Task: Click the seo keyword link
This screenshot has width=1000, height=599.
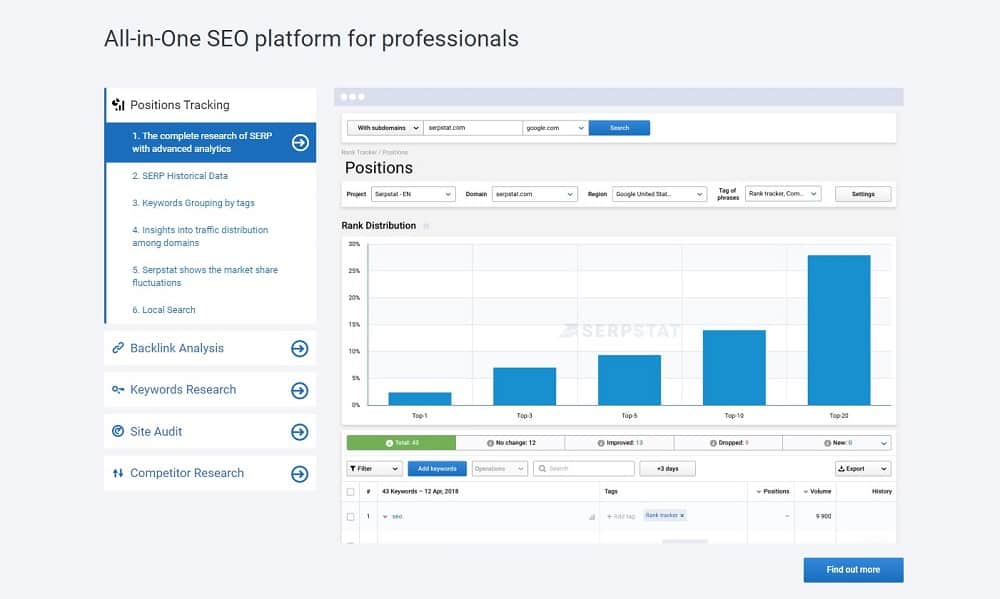Action: coord(397,517)
